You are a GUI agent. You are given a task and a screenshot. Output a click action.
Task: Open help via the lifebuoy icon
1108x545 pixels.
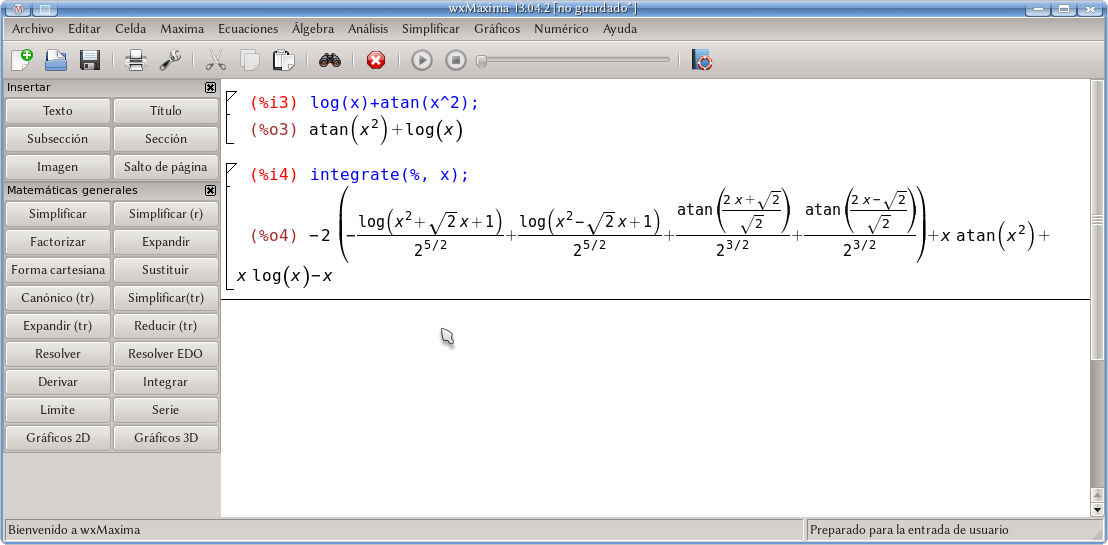pos(703,61)
